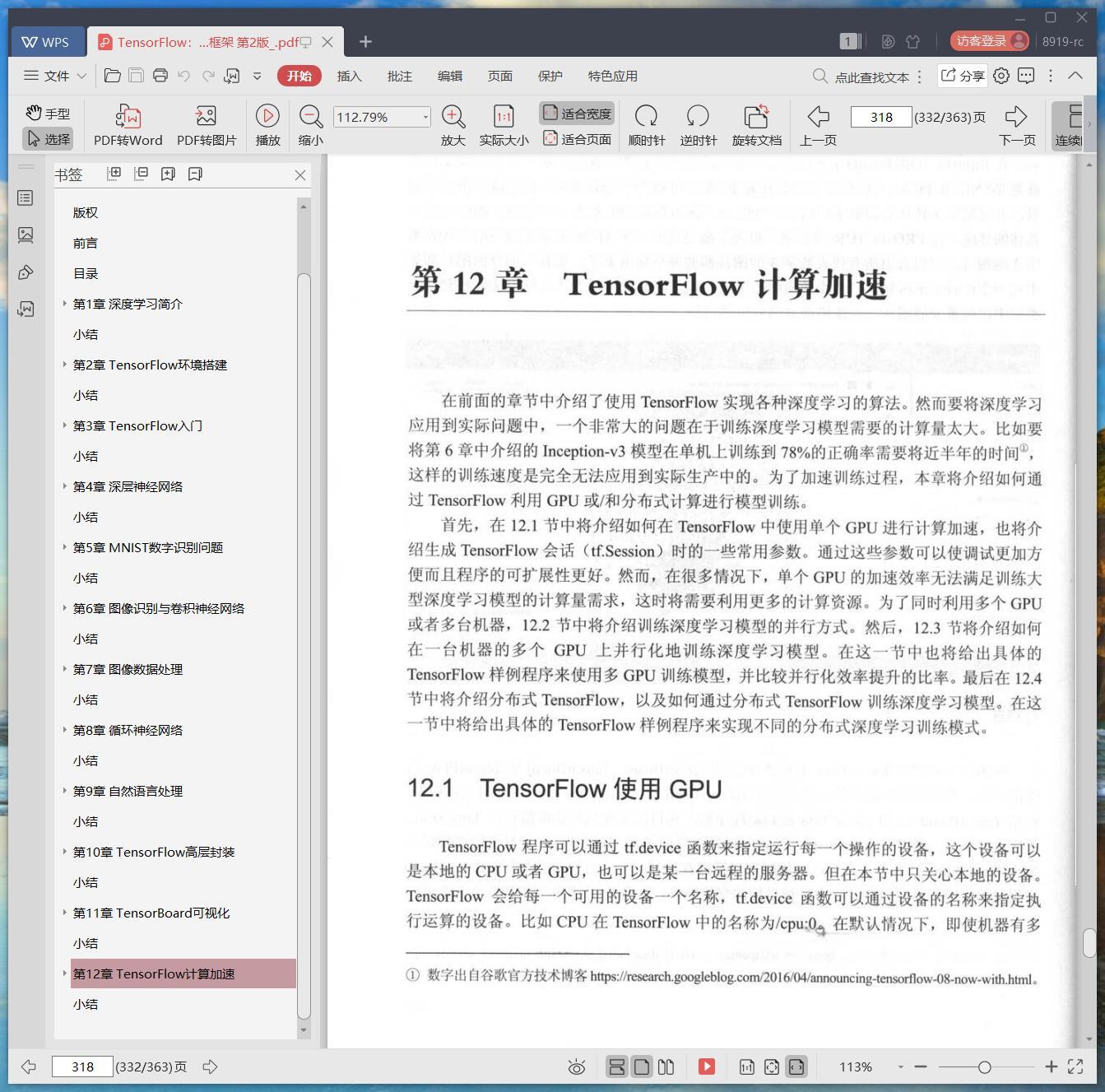This screenshot has width=1105, height=1092.
Task: Expand 第12章 TensorFlow计算加速 bookmark
Action: [64, 974]
